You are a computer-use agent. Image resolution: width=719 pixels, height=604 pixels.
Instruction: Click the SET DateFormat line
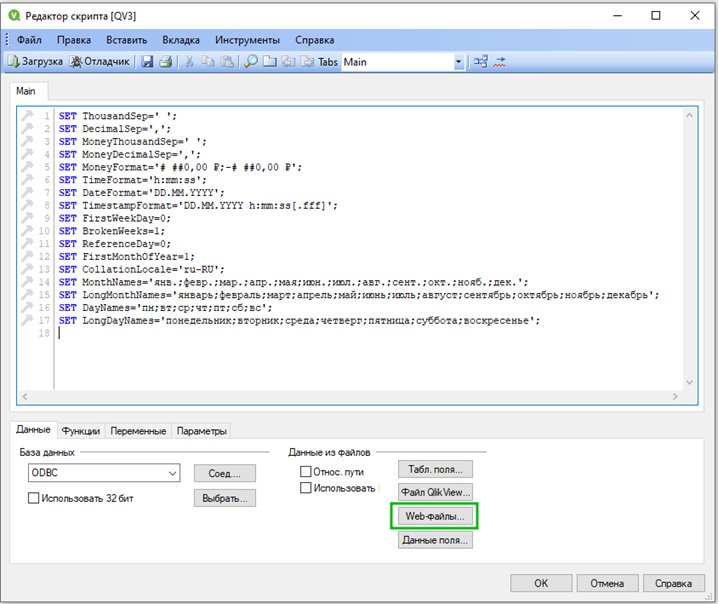pos(142,193)
